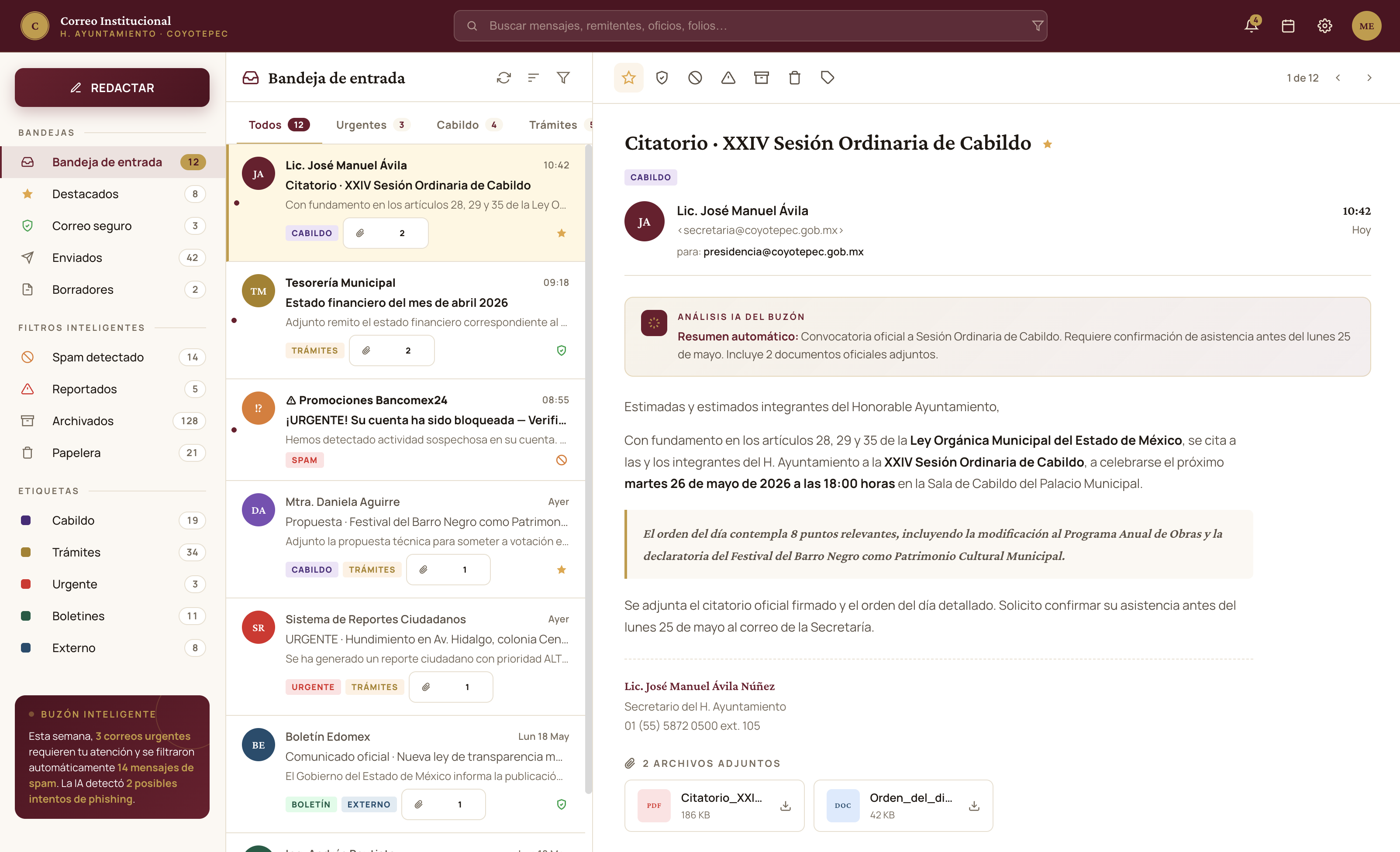Open the Boletín Edomex email
This screenshot has width=1400, height=852.
[x=406, y=774]
